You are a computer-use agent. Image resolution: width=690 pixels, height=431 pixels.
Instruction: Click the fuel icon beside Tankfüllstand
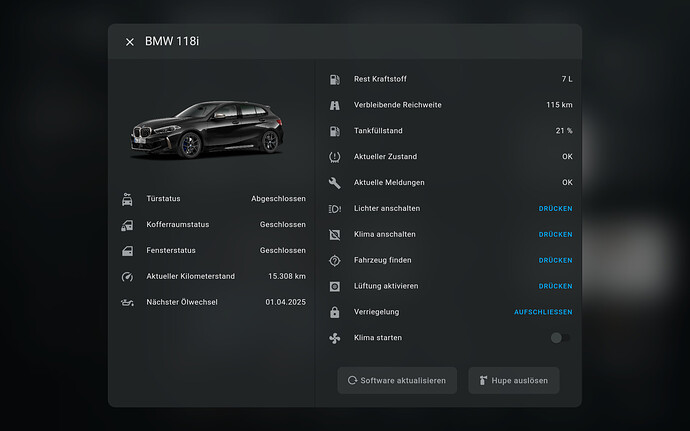click(x=334, y=131)
